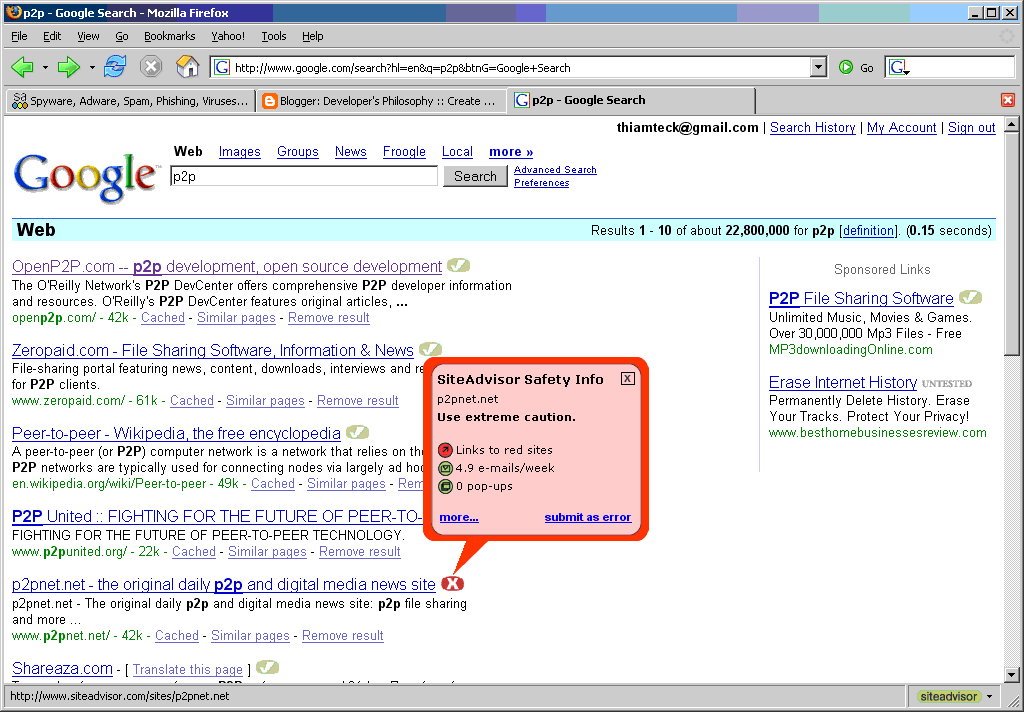Click the red X rating beside p2pnet.net result
Image resolution: width=1024 pixels, height=712 pixels.
(452, 583)
